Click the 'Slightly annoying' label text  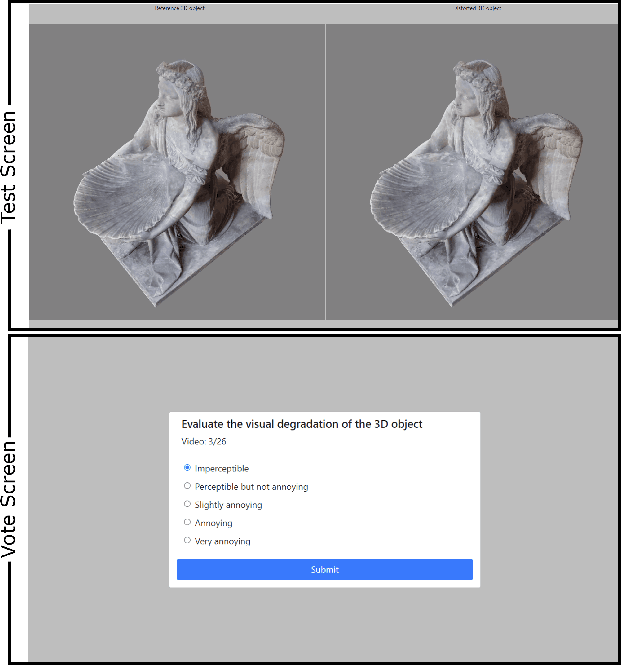[229, 506]
